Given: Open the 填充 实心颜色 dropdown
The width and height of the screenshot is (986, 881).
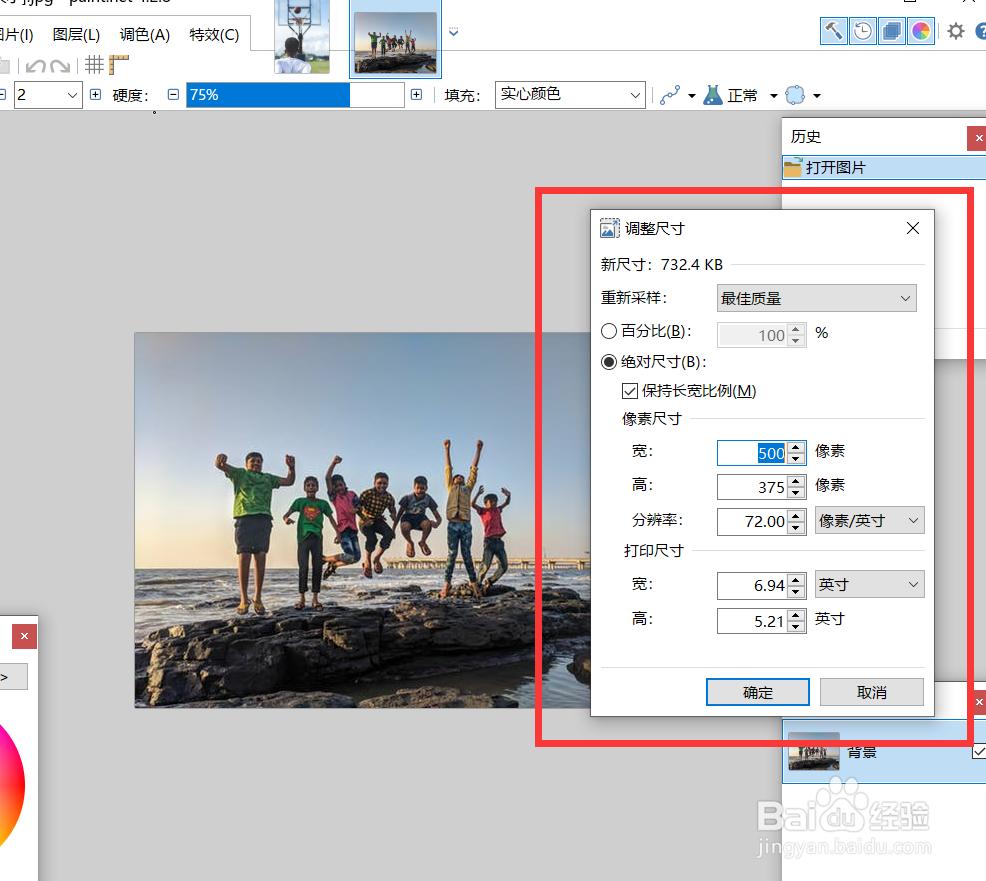Looking at the screenshot, I should pos(570,94).
